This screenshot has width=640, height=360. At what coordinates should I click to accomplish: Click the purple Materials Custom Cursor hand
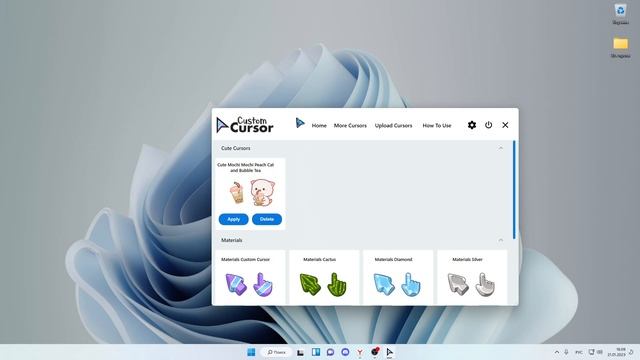pyautogui.click(x=263, y=284)
